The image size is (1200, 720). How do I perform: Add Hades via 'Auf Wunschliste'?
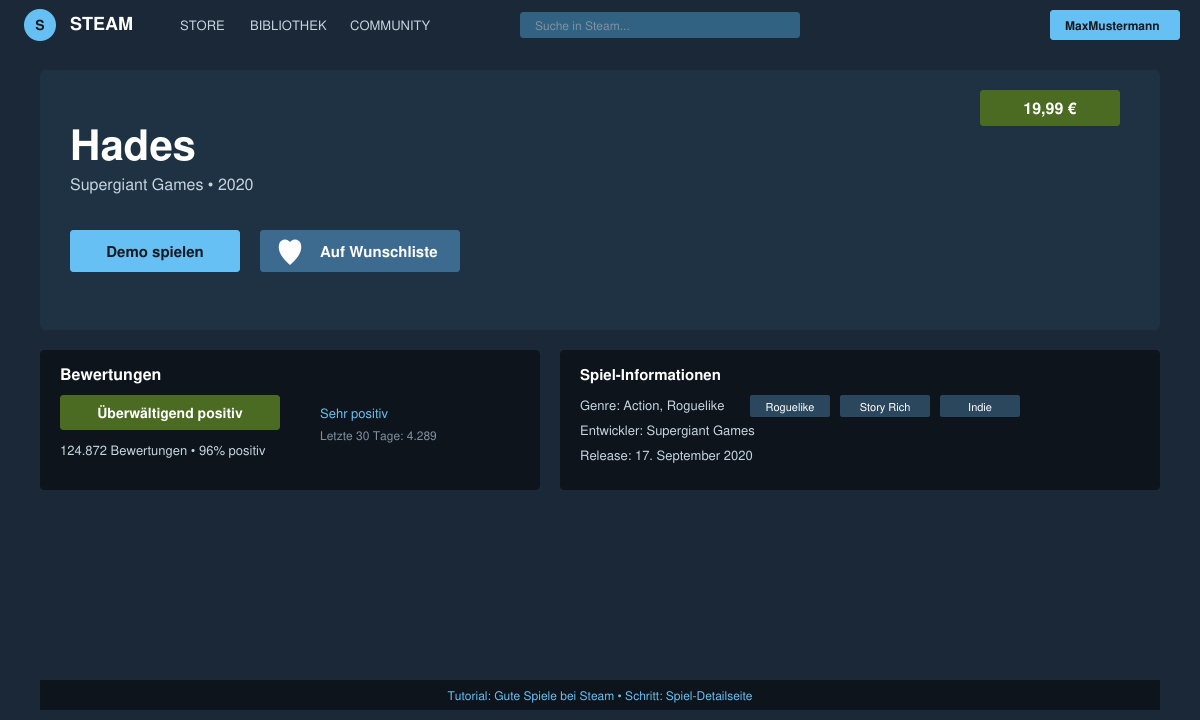click(360, 251)
